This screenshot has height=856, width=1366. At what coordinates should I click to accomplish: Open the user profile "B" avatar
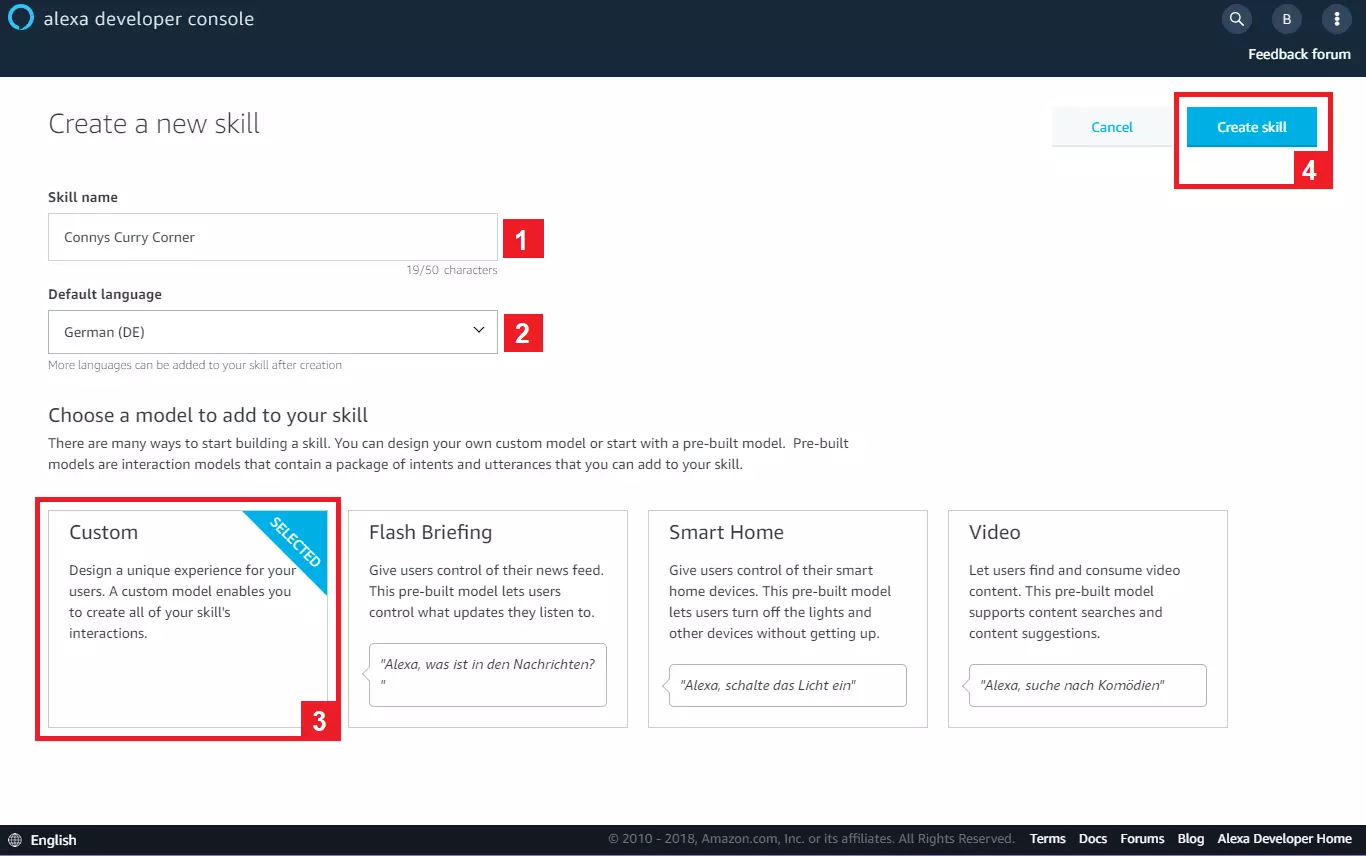click(1287, 19)
